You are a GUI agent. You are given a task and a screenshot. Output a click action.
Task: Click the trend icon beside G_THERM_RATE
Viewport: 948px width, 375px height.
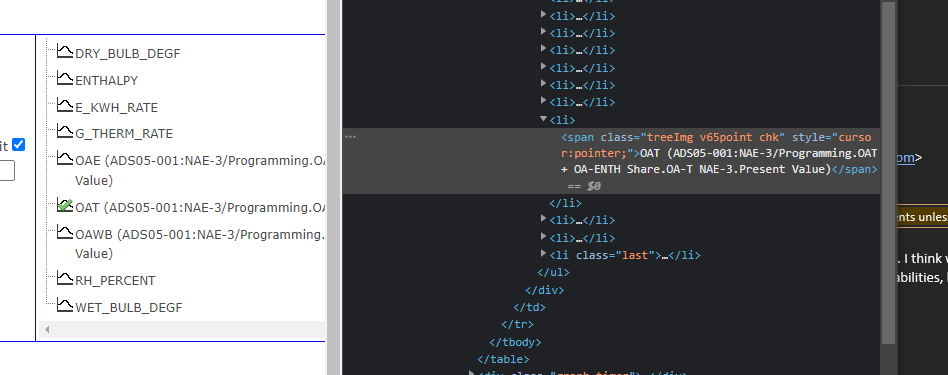coord(65,132)
